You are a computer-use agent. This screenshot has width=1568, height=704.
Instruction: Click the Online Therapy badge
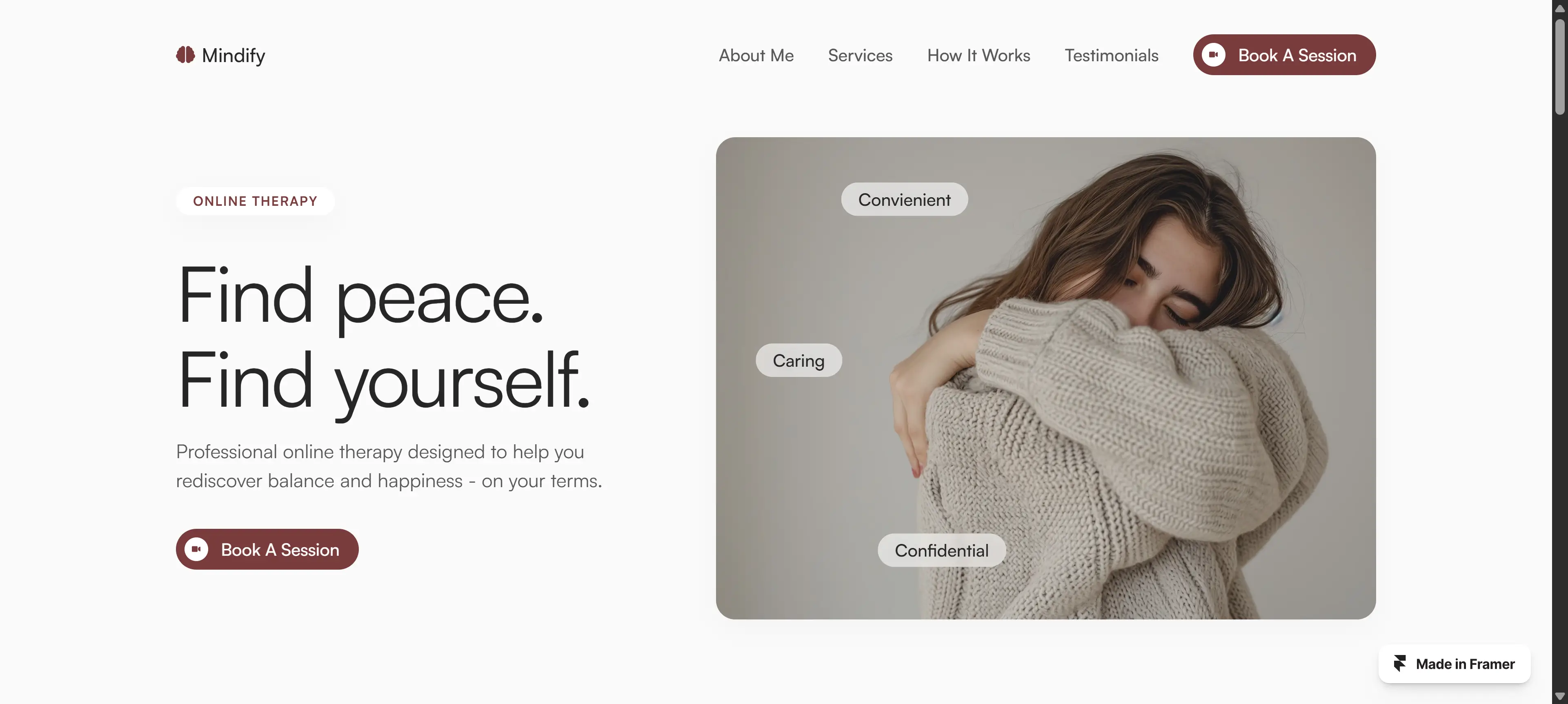[255, 201]
